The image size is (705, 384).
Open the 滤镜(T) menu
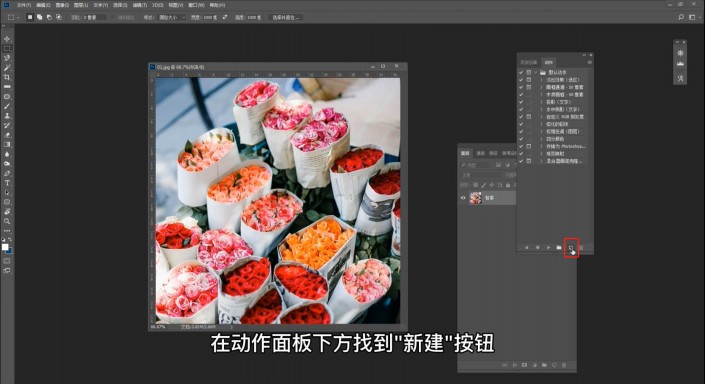[140, 5]
